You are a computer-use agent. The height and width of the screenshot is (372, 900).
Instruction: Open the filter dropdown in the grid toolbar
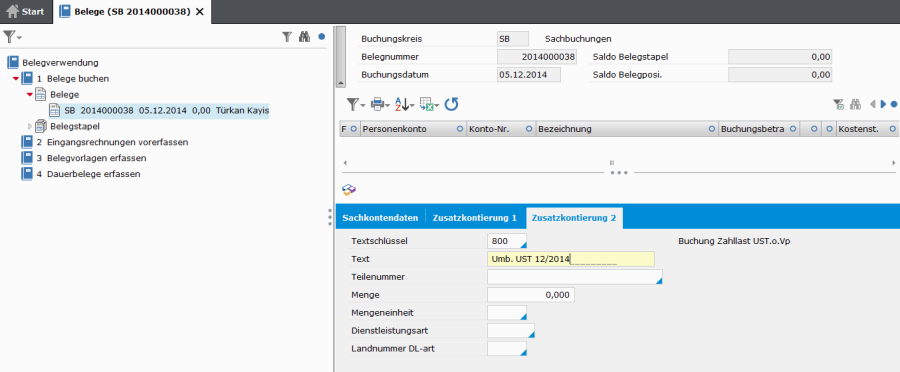click(x=356, y=104)
